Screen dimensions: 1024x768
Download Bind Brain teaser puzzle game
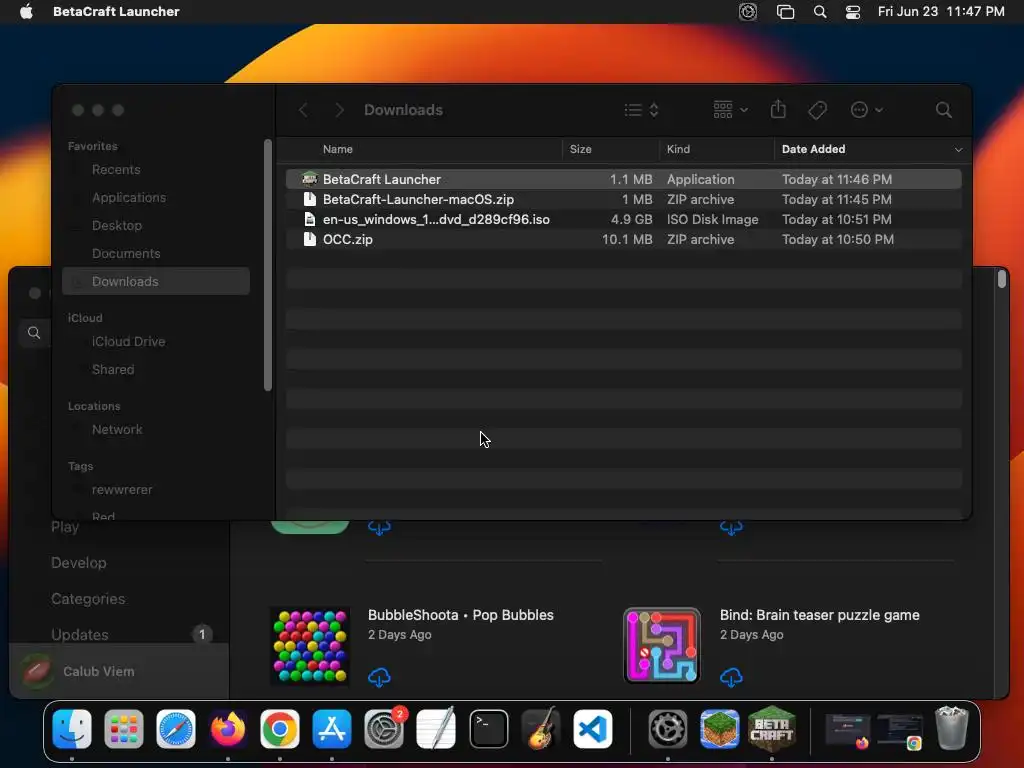(x=731, y=677)
